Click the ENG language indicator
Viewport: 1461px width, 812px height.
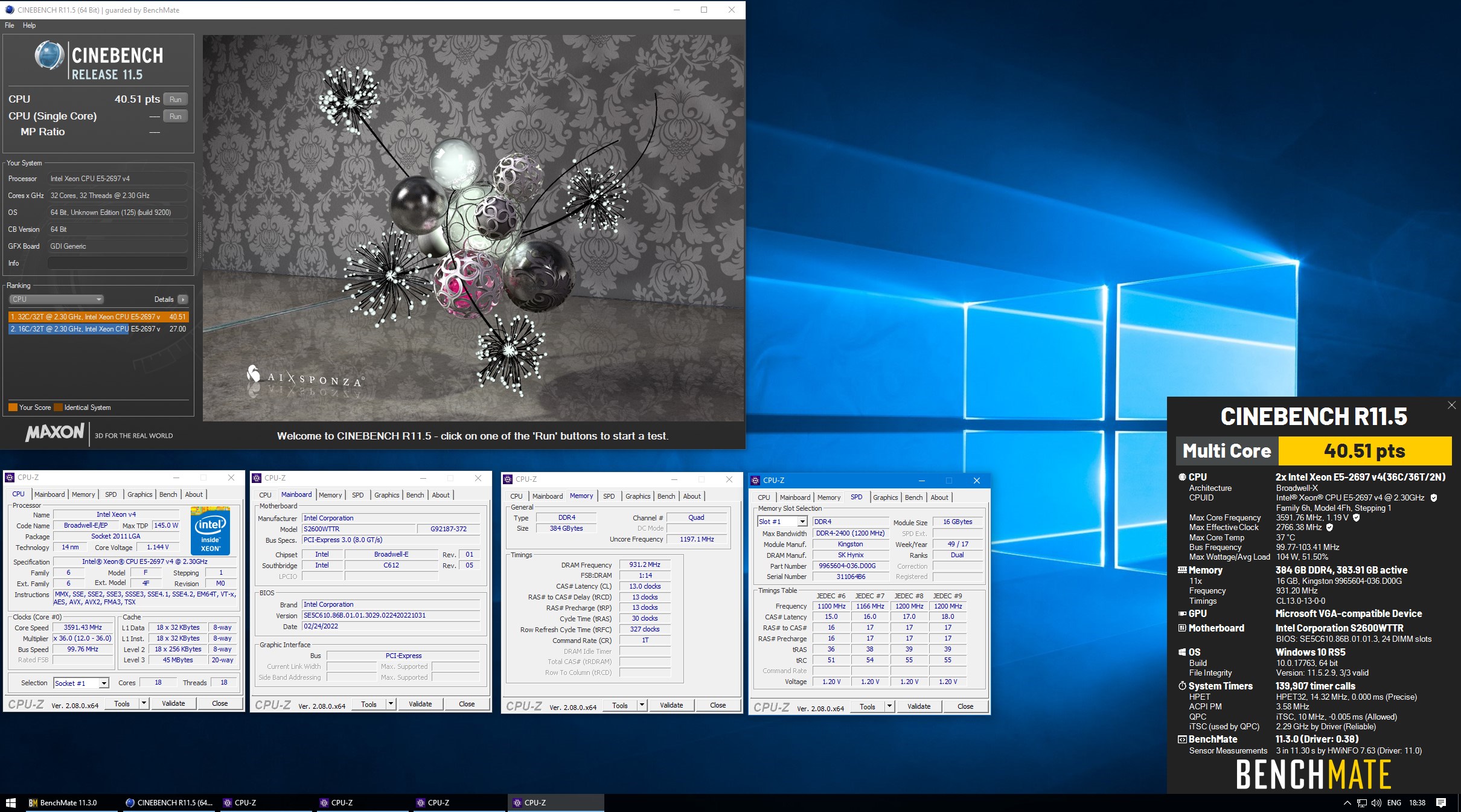(x=1394, y=803)
